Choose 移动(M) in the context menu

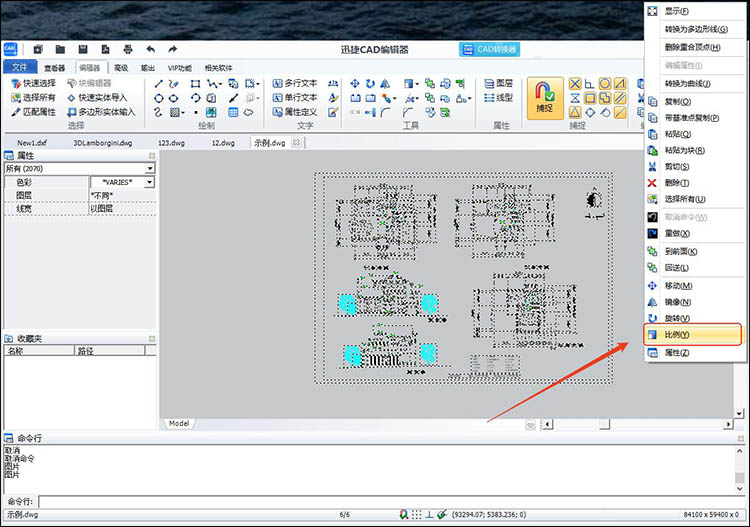693,286
